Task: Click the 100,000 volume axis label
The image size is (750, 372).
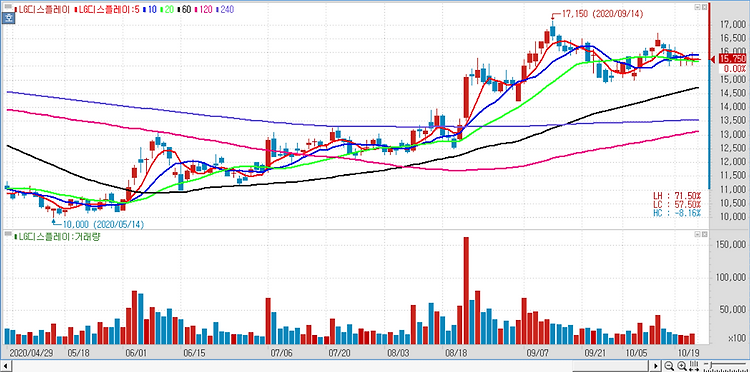Action: [x=731, y=278]
